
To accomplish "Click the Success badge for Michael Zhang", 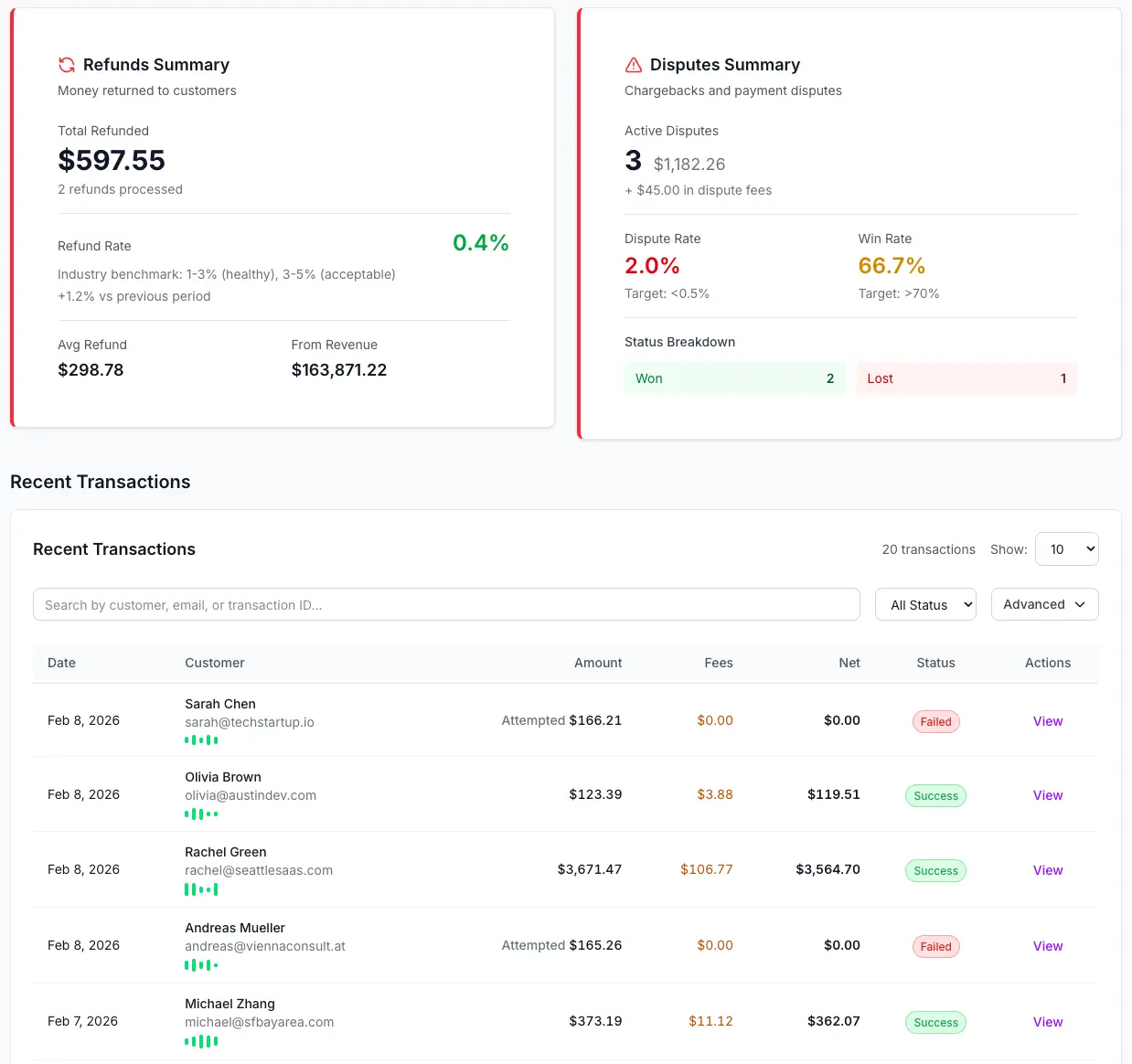I will (x=935, y=1023).
